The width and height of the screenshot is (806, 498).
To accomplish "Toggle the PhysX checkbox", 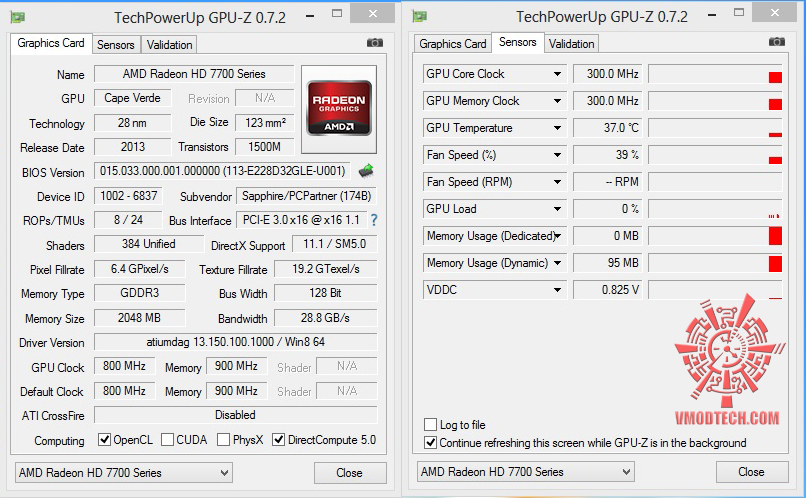I will (x=223, y=439).
